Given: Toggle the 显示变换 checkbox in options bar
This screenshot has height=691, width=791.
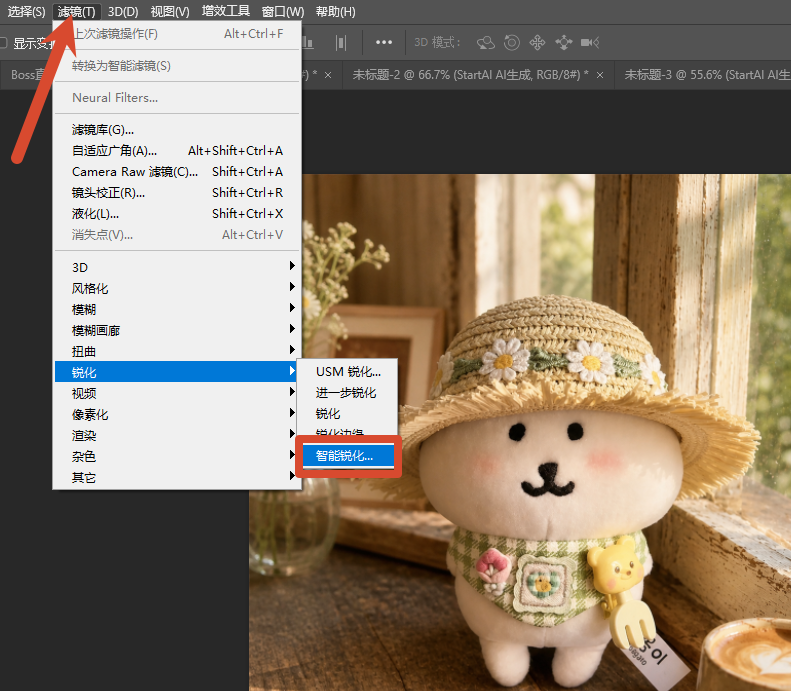Looking at the screenshot, I should pos(3,43).
